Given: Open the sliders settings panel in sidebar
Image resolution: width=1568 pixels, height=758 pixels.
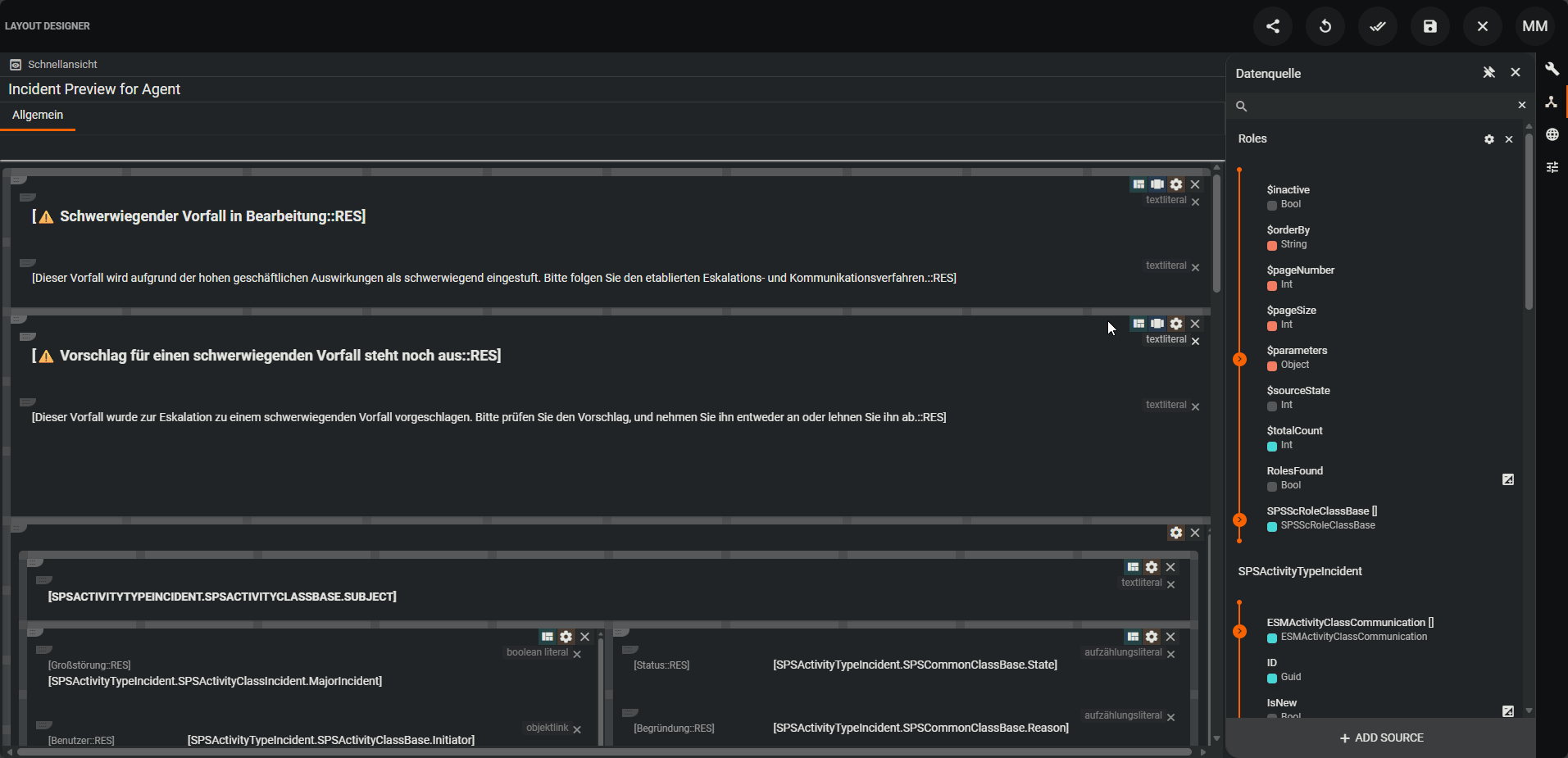Looking at the screenshot, I should [1552, 167].
